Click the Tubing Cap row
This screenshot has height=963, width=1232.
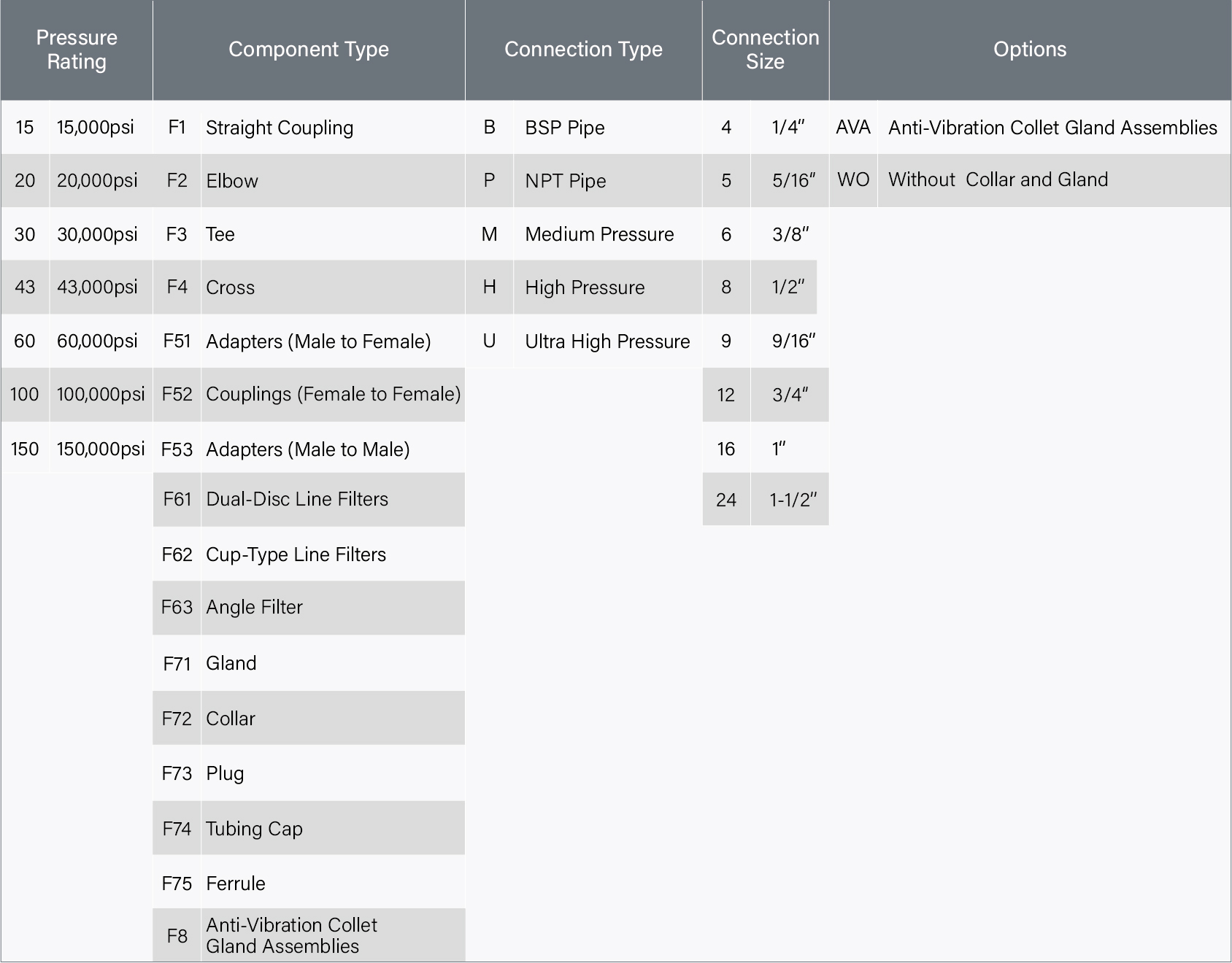[254, 829]
